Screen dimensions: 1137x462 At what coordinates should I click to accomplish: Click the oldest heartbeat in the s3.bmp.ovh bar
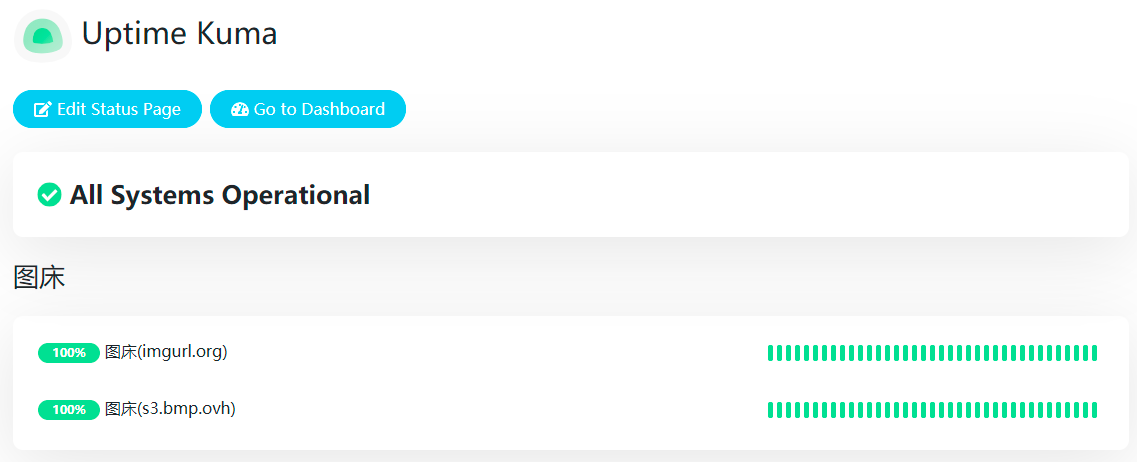pyautogui.click(x=771, y=410)
